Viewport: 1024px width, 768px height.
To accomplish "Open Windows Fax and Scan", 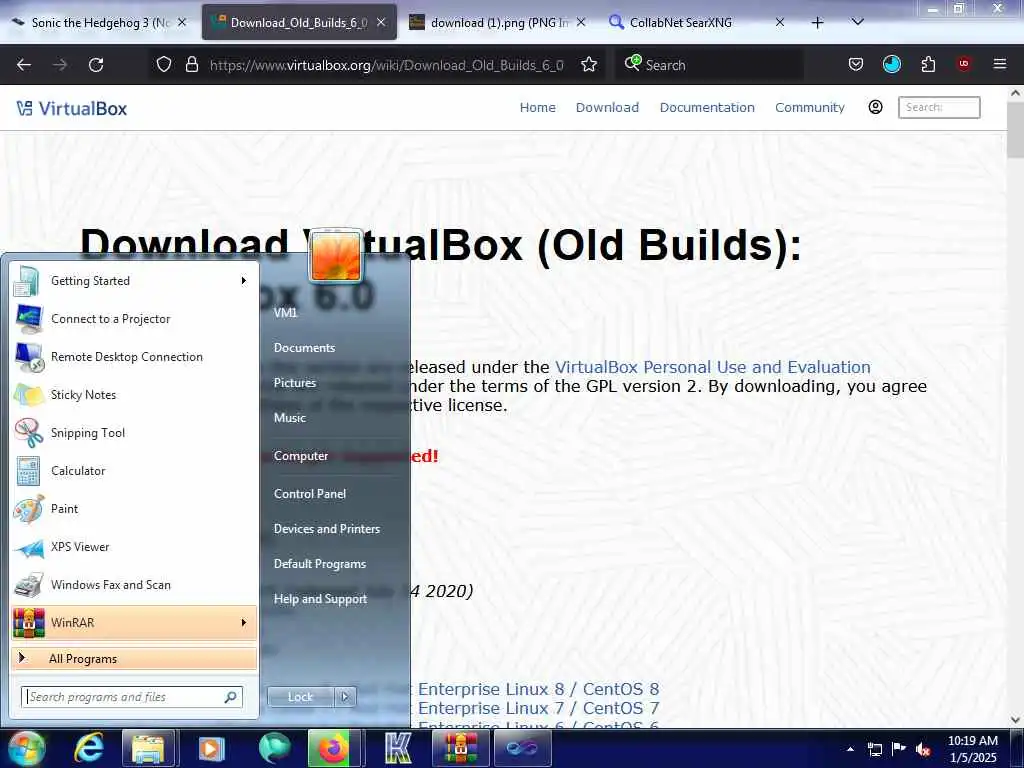I will [x=134, y=584].
